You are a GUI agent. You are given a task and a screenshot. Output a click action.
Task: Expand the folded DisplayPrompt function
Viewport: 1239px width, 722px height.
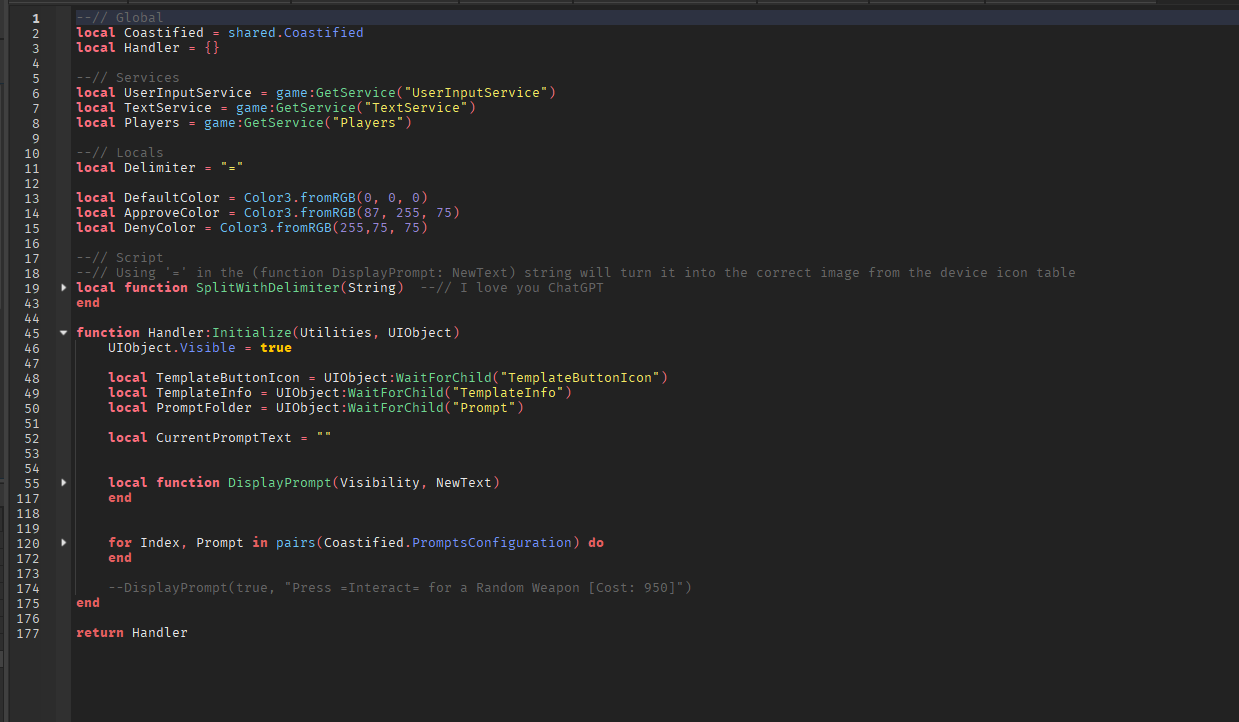[64, 483]
